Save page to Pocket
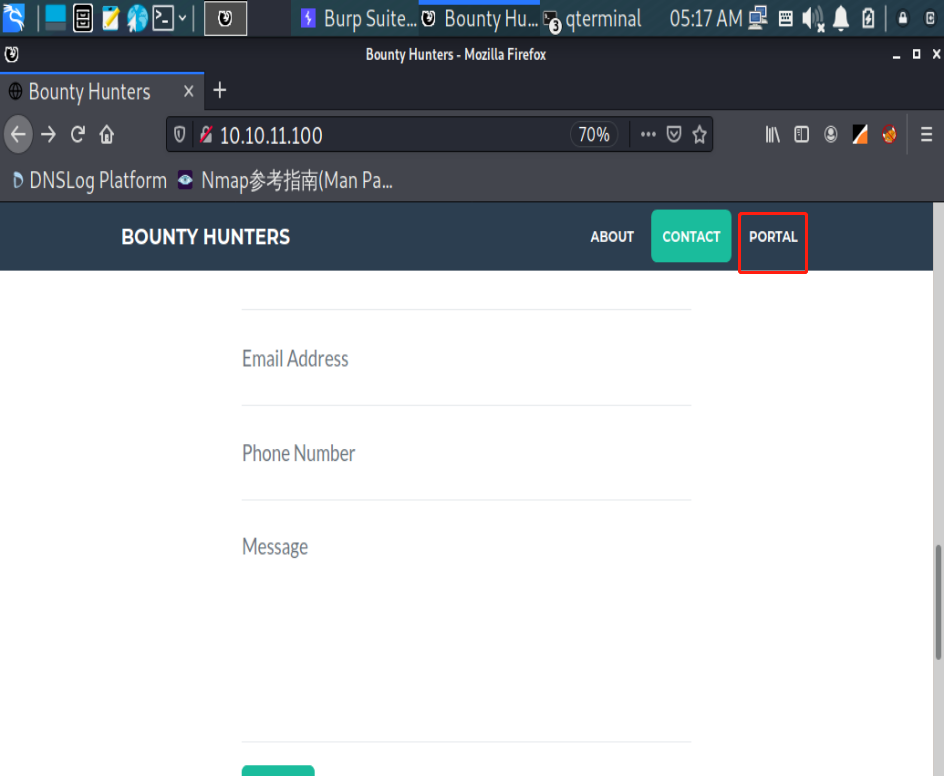Screen dimensions: 944x776 pyautogui.click(x=674, y=134)
